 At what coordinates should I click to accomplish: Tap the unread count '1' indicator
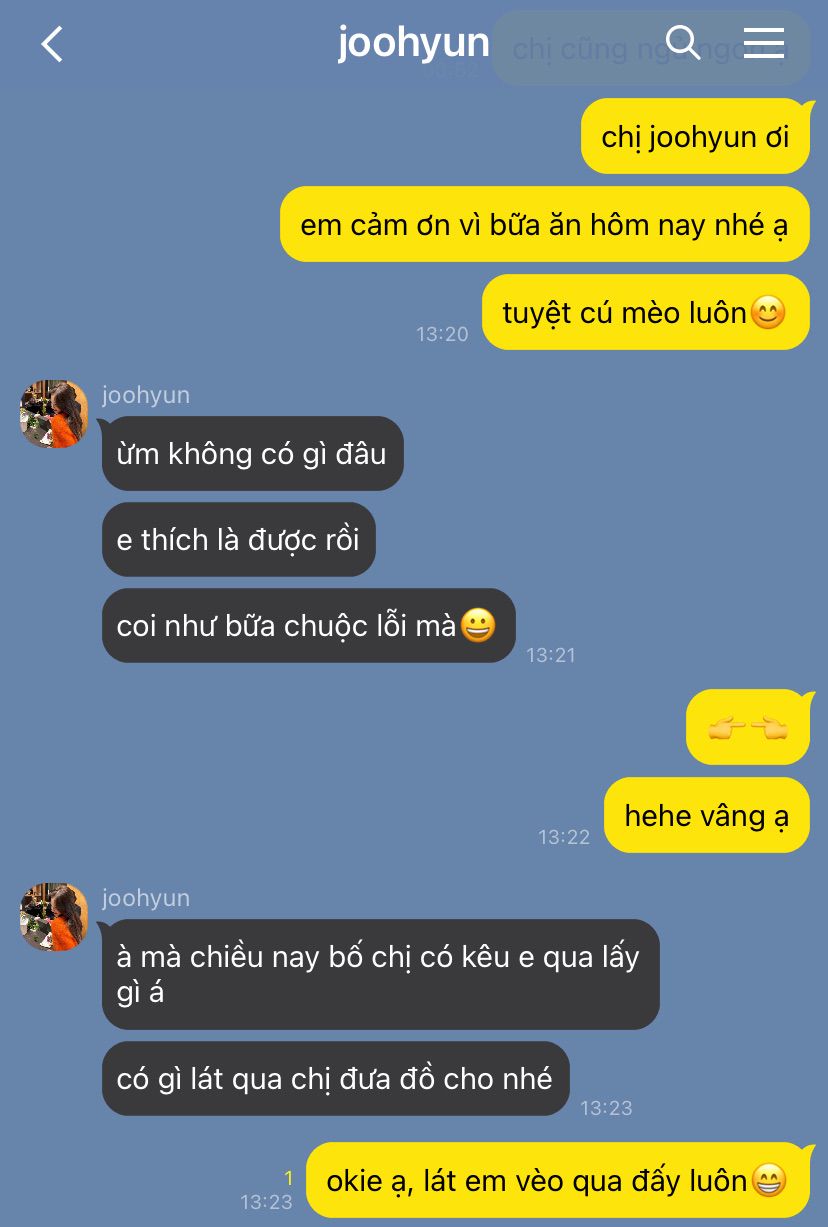[x=288, y=1178]
